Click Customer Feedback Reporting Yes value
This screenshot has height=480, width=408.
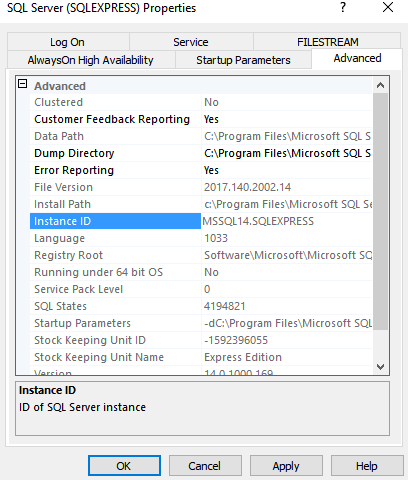211,119
